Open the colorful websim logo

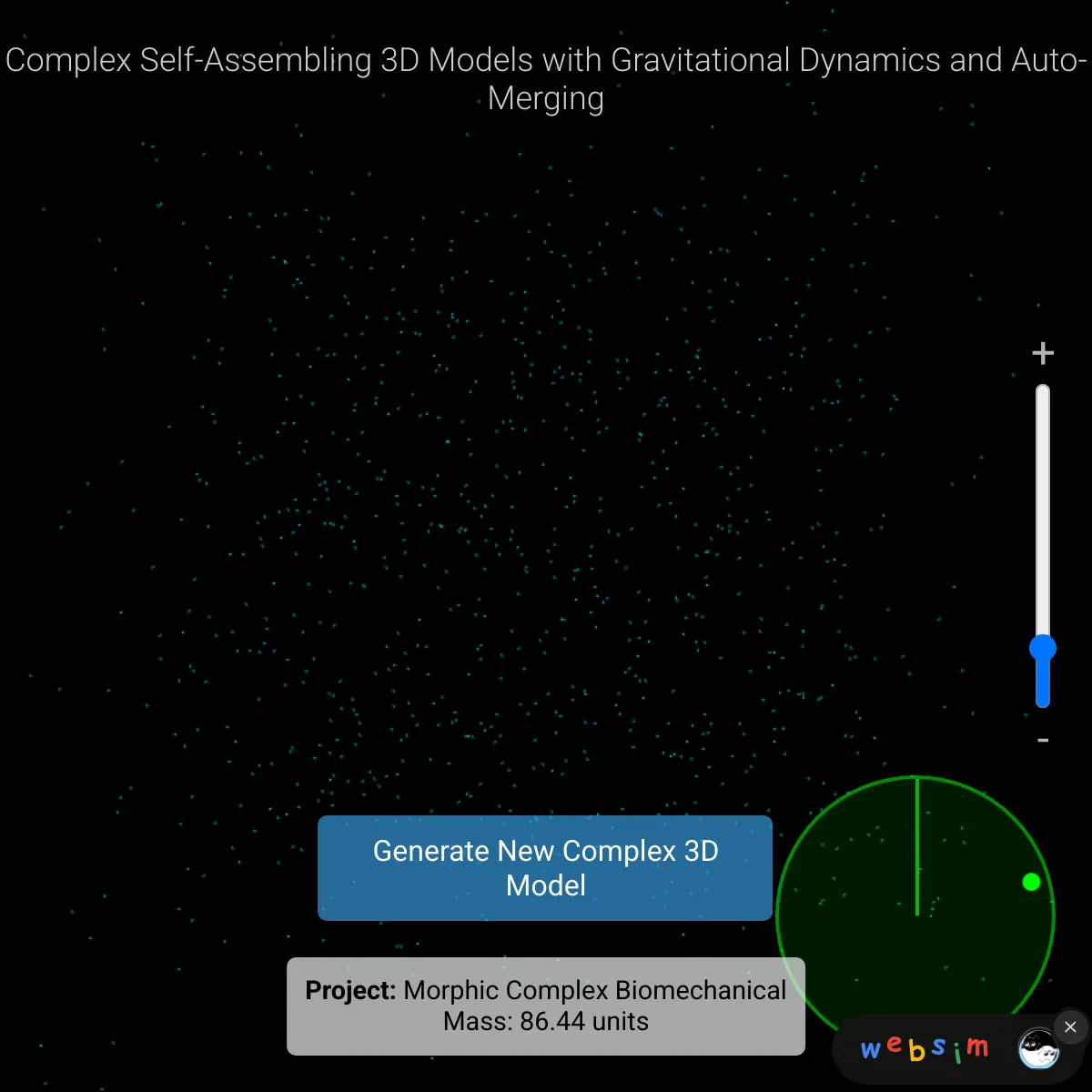(924, 1049)
